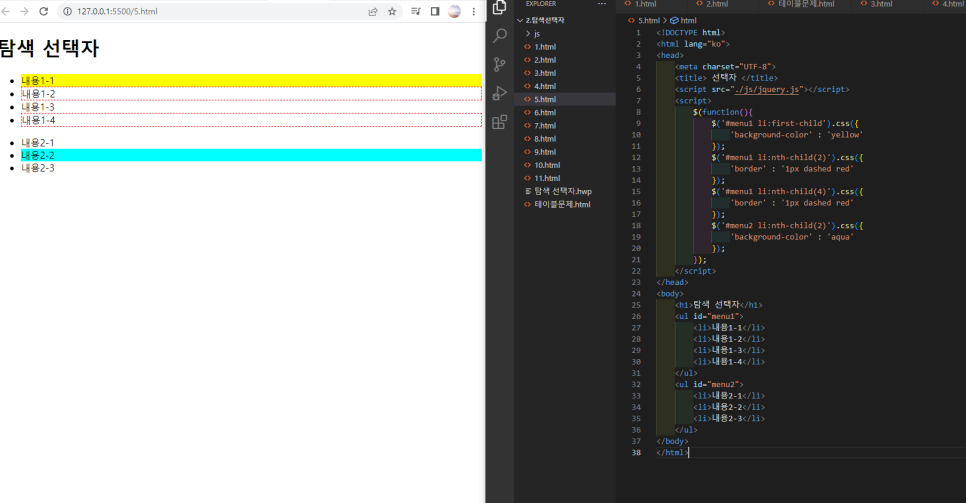Reload the page in browser
The height and width of the screenshot is (503, 966).
tap(43, 12)
